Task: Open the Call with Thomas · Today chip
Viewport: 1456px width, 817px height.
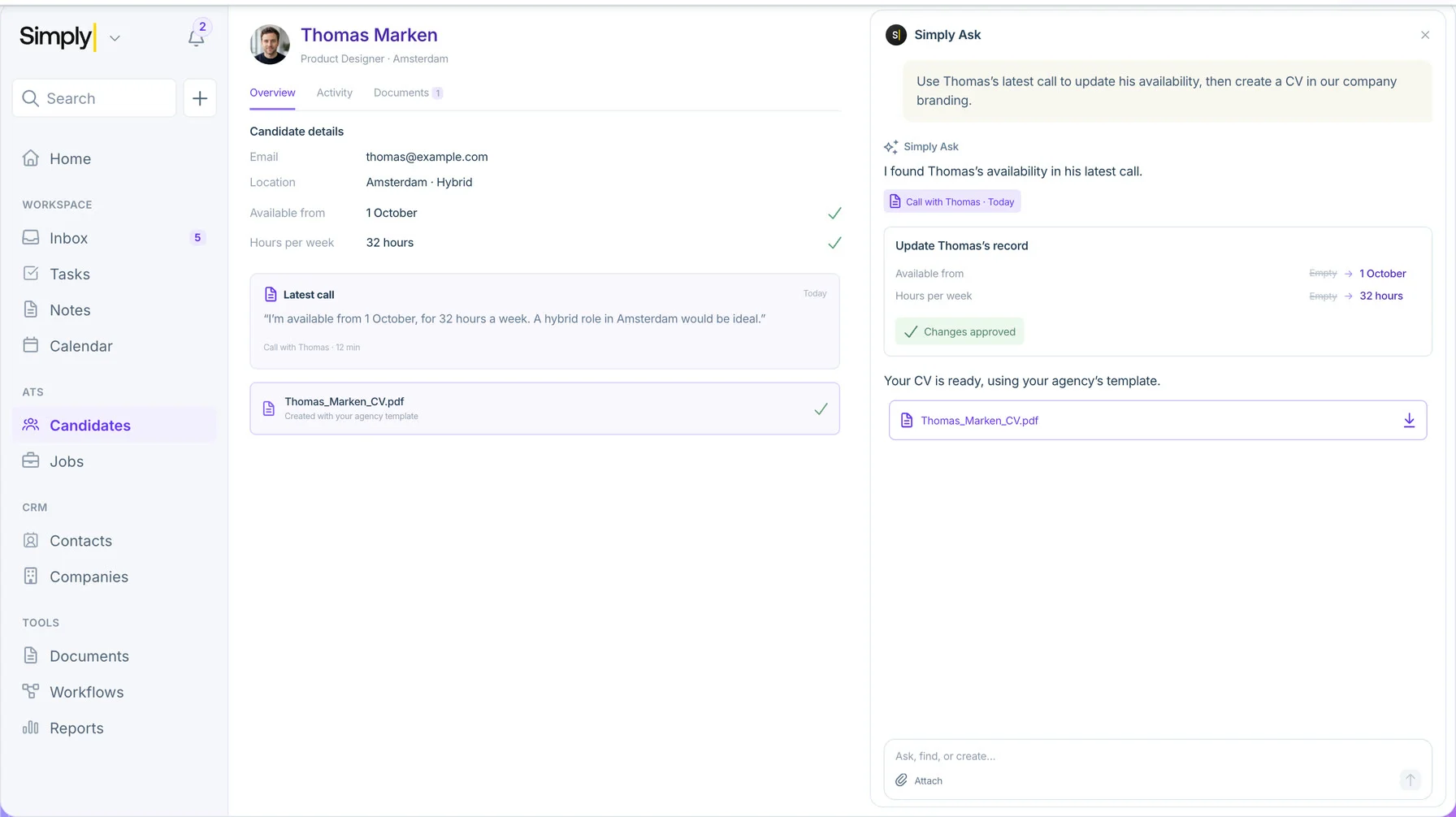Action: point(952,201)
